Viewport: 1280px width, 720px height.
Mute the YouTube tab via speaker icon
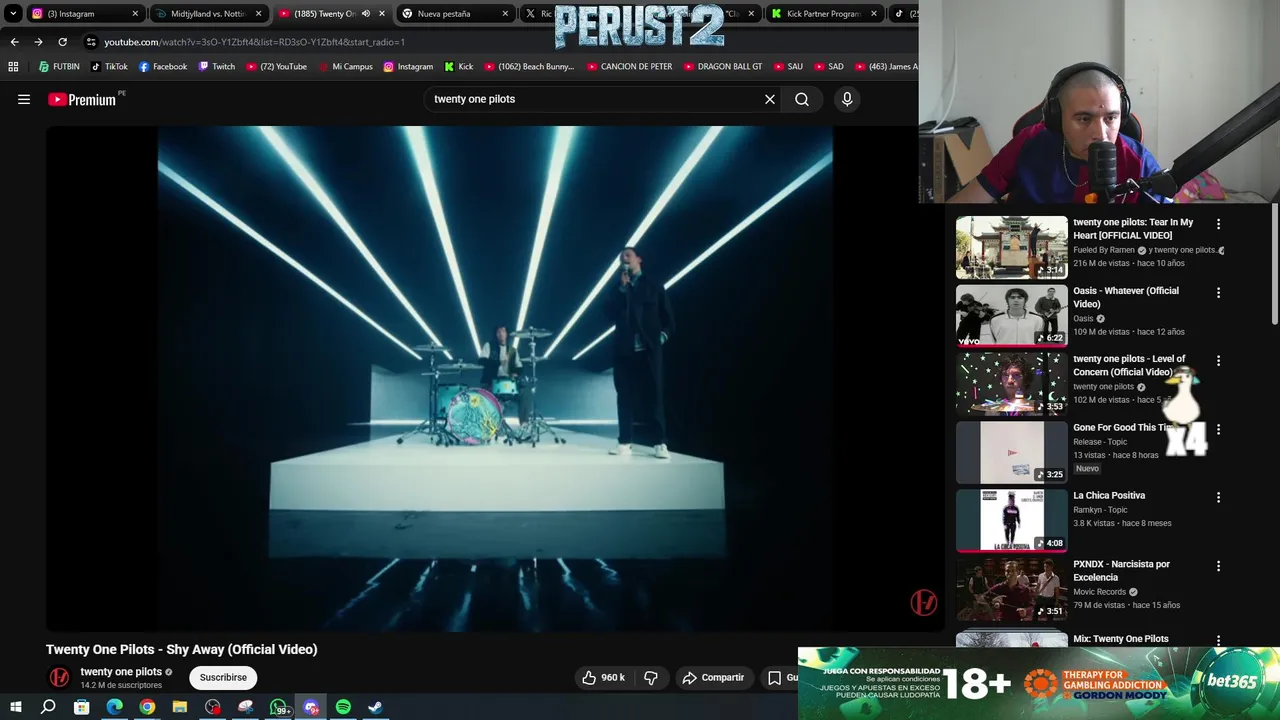[365, 14]
